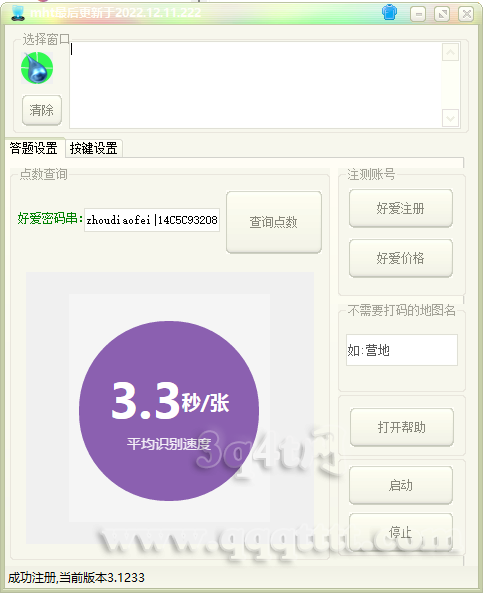Click inside the window list text area
The width and height of the screenshot is (483, 593).
tap(255, 85)
